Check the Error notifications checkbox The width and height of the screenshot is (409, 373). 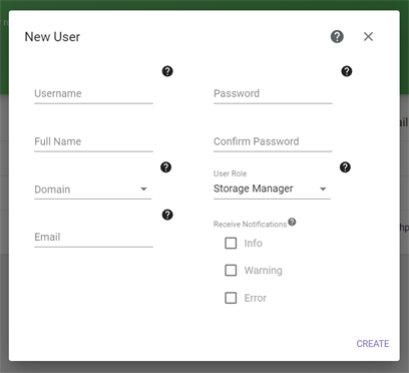pyautogui.click(x=231, y=298)
